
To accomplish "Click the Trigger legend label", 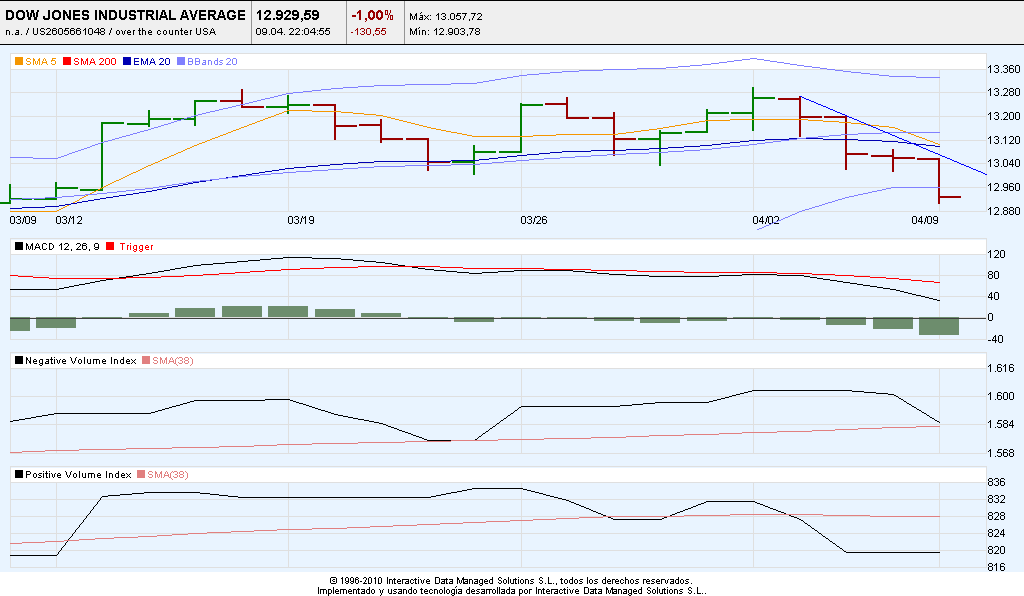I will point(136,246).
